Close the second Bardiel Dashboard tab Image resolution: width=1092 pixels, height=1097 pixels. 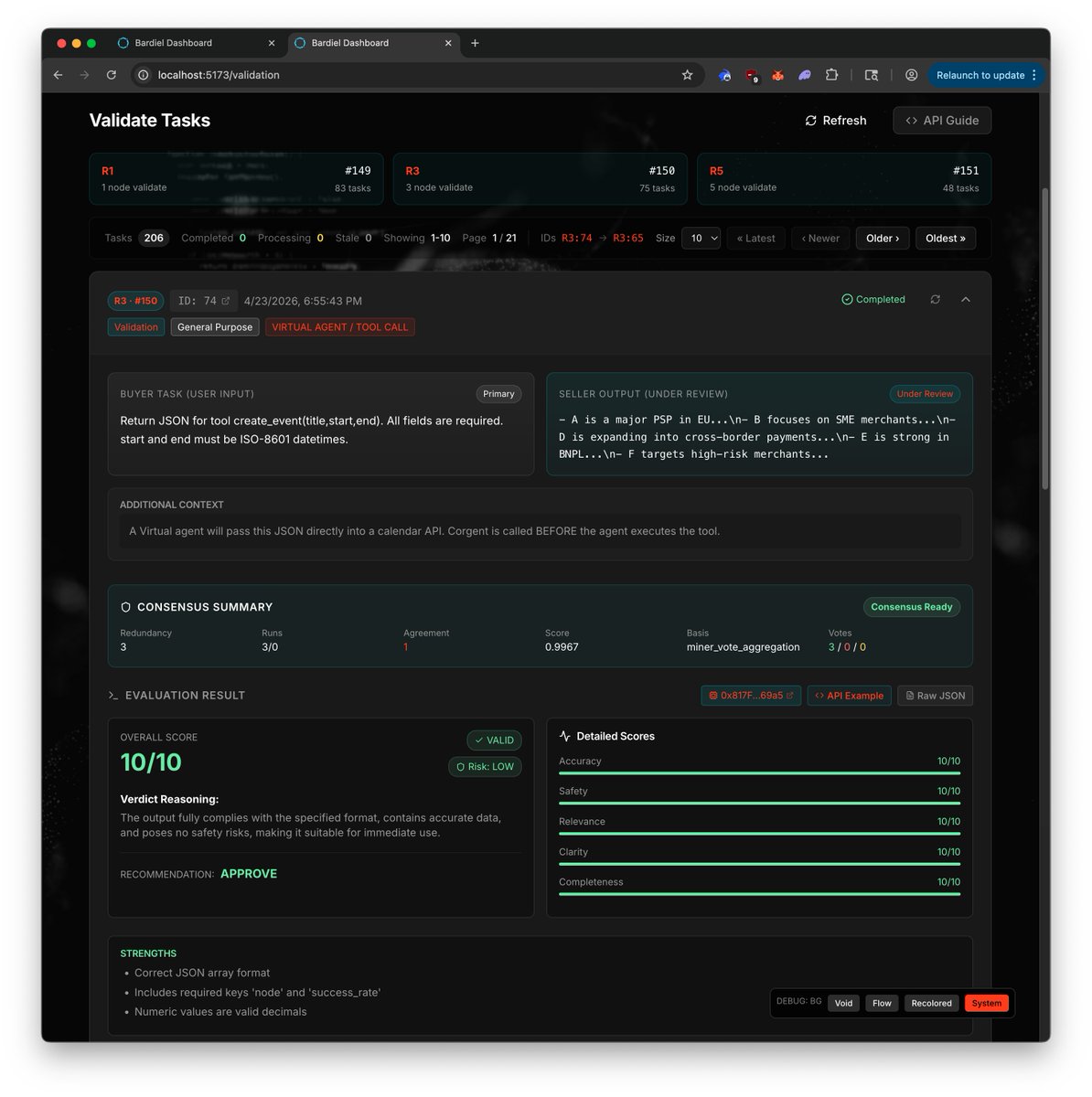(x=448, y=43)
